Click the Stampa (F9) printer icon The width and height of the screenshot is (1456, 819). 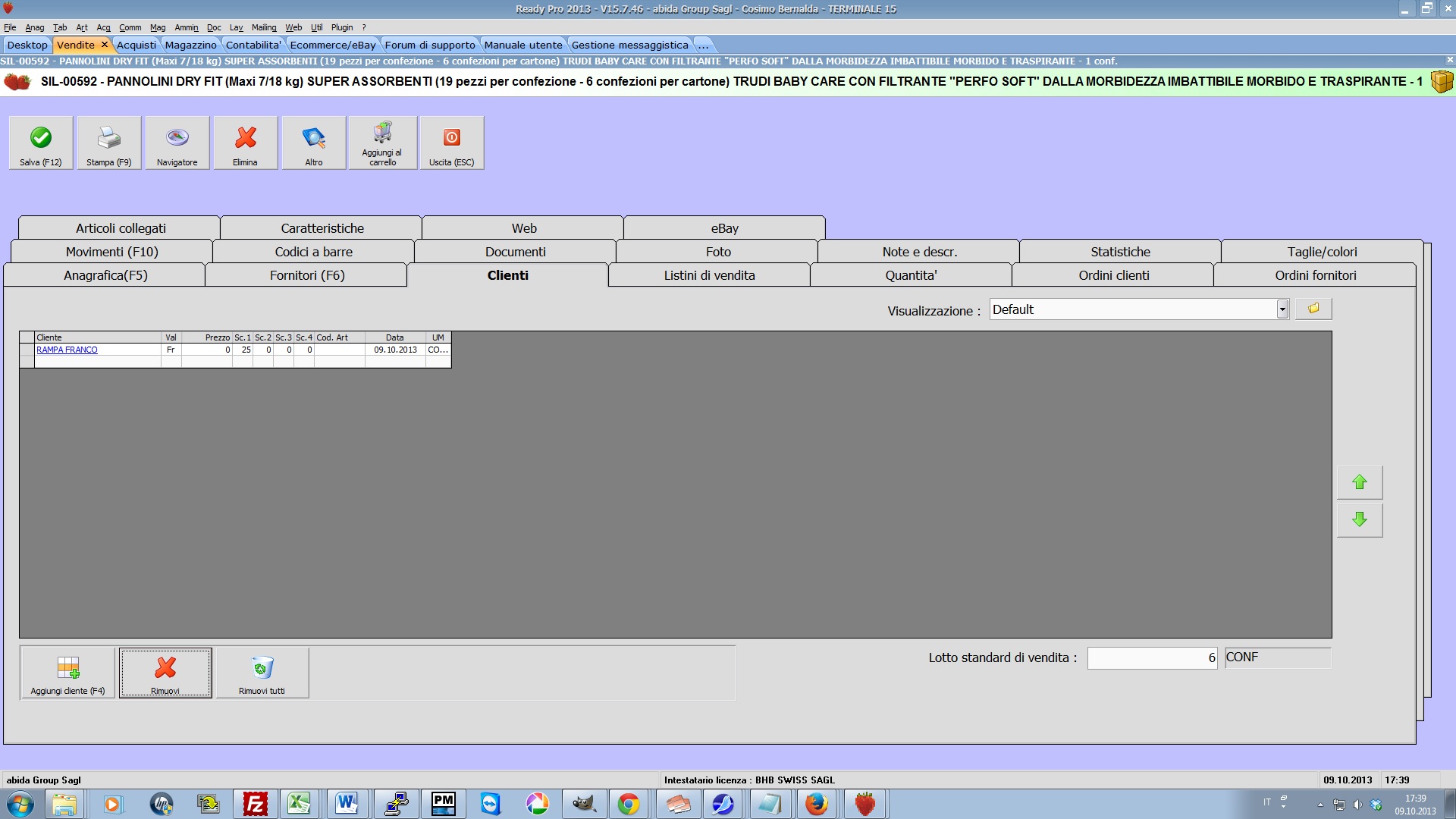108,138
